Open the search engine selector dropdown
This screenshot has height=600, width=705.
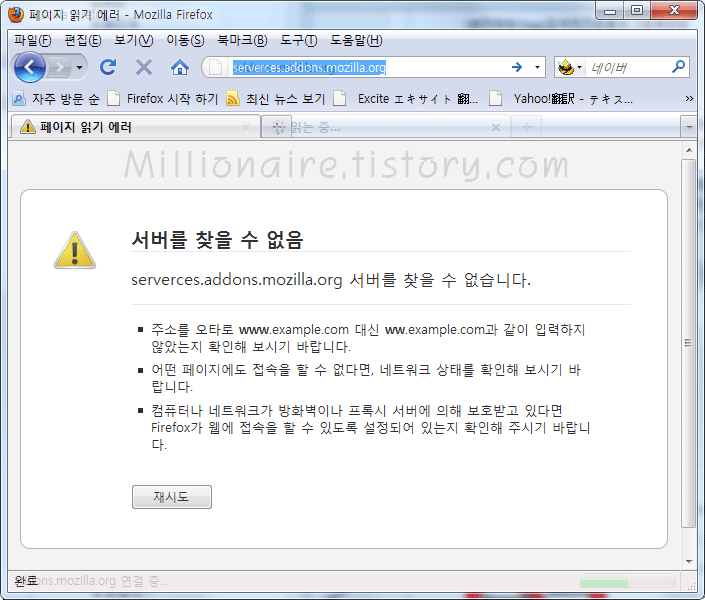[570, 68]
